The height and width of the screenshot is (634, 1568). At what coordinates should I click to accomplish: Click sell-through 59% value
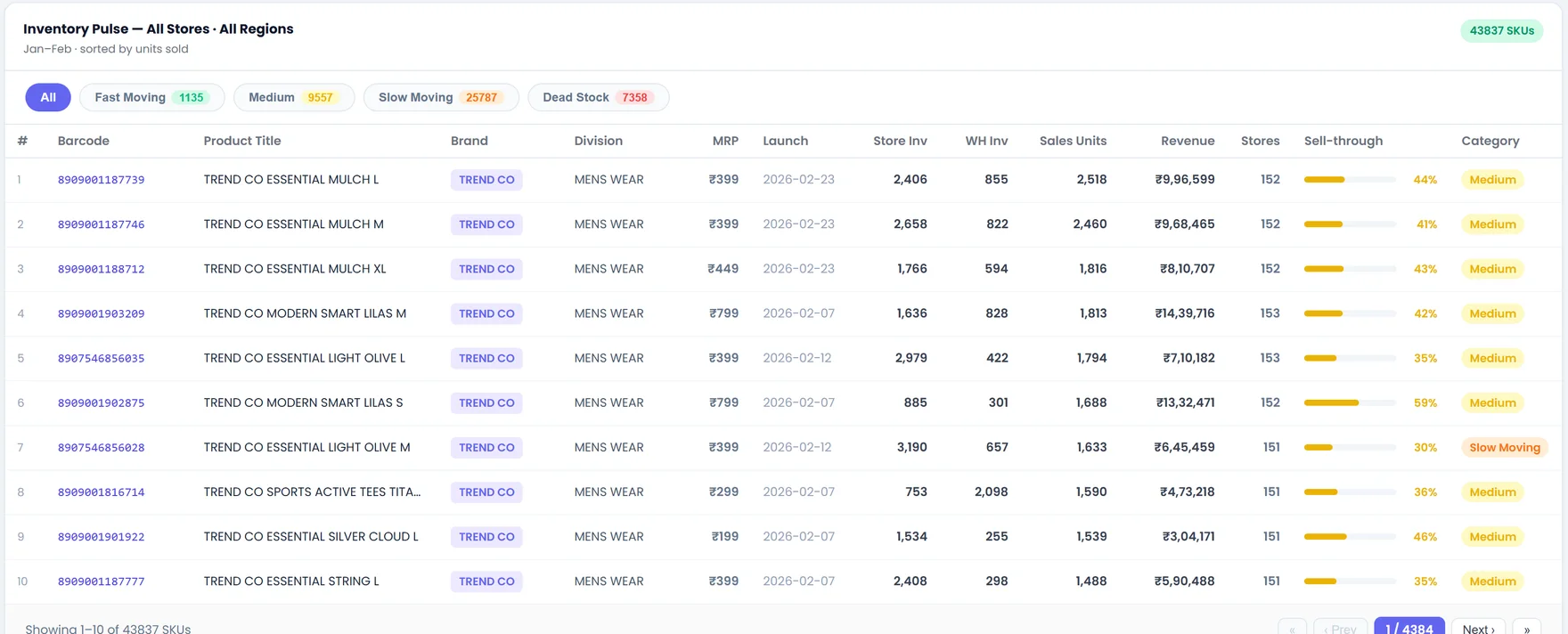coord(1425,402)
